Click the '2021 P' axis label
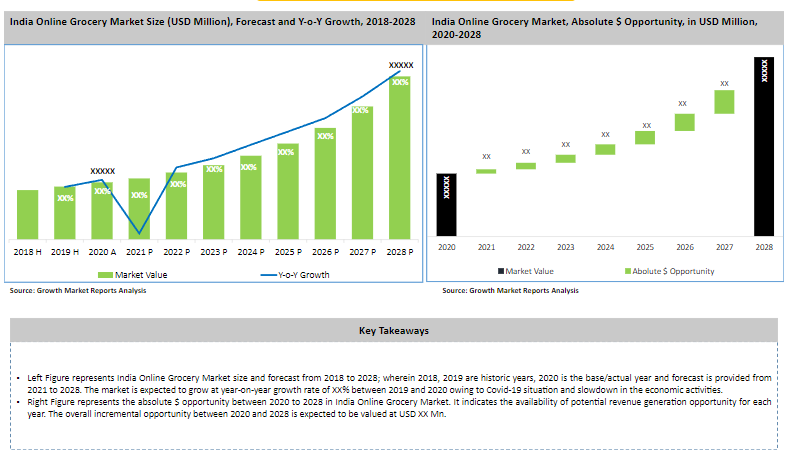Screen dimensions: 789x460 coord(139,252)
